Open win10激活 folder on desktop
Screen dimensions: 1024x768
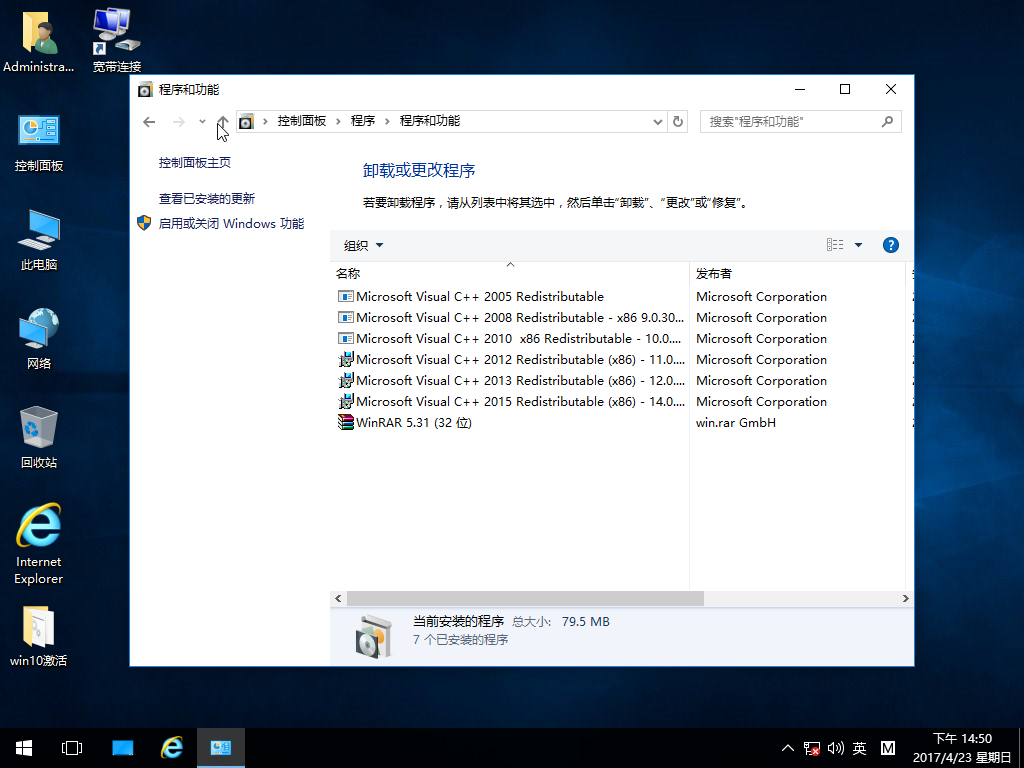click(x=39, y=637)
